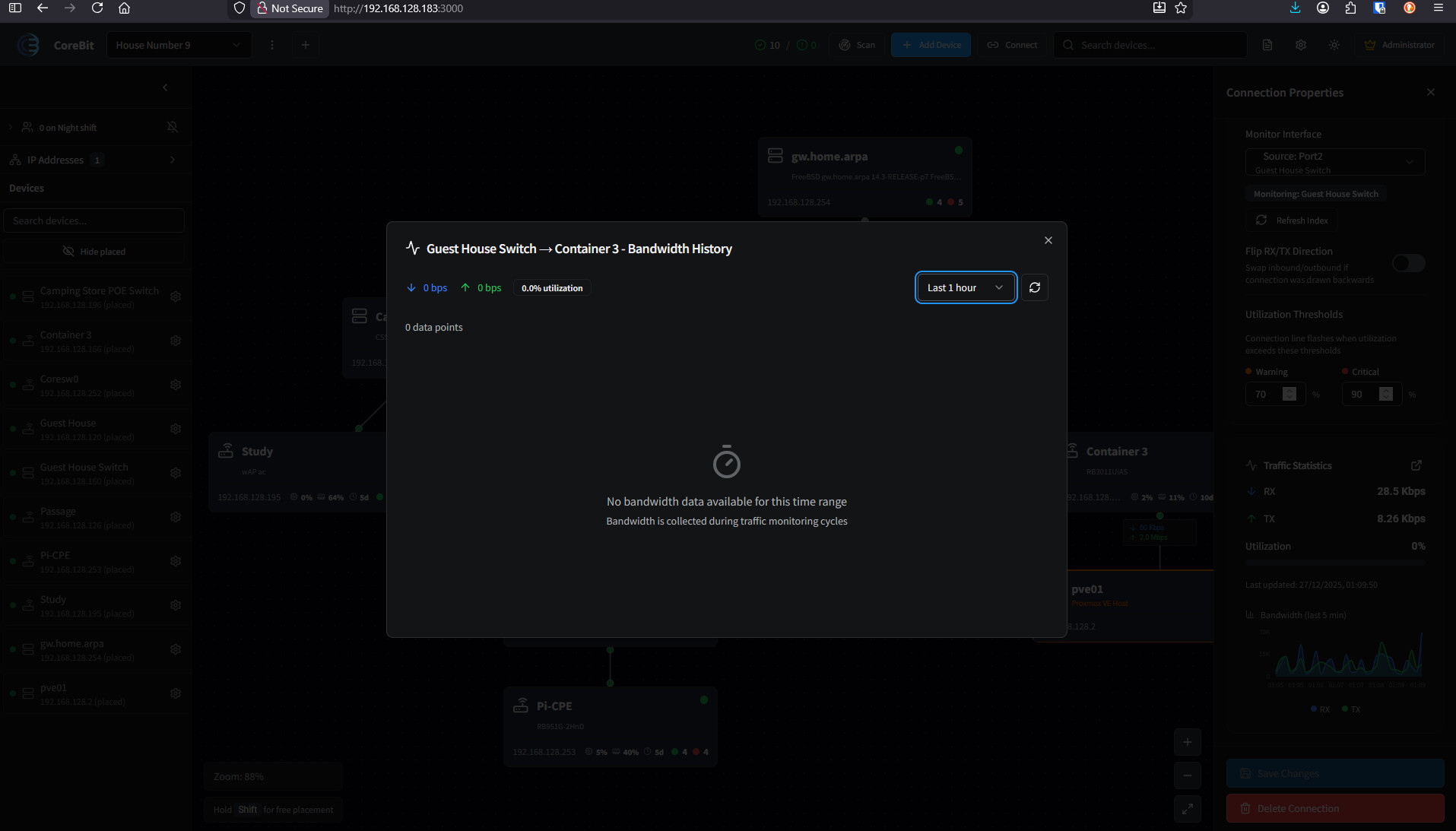Zoom out on the network map
Viewport: 1456px width, 831px height.
[1188, 775]
